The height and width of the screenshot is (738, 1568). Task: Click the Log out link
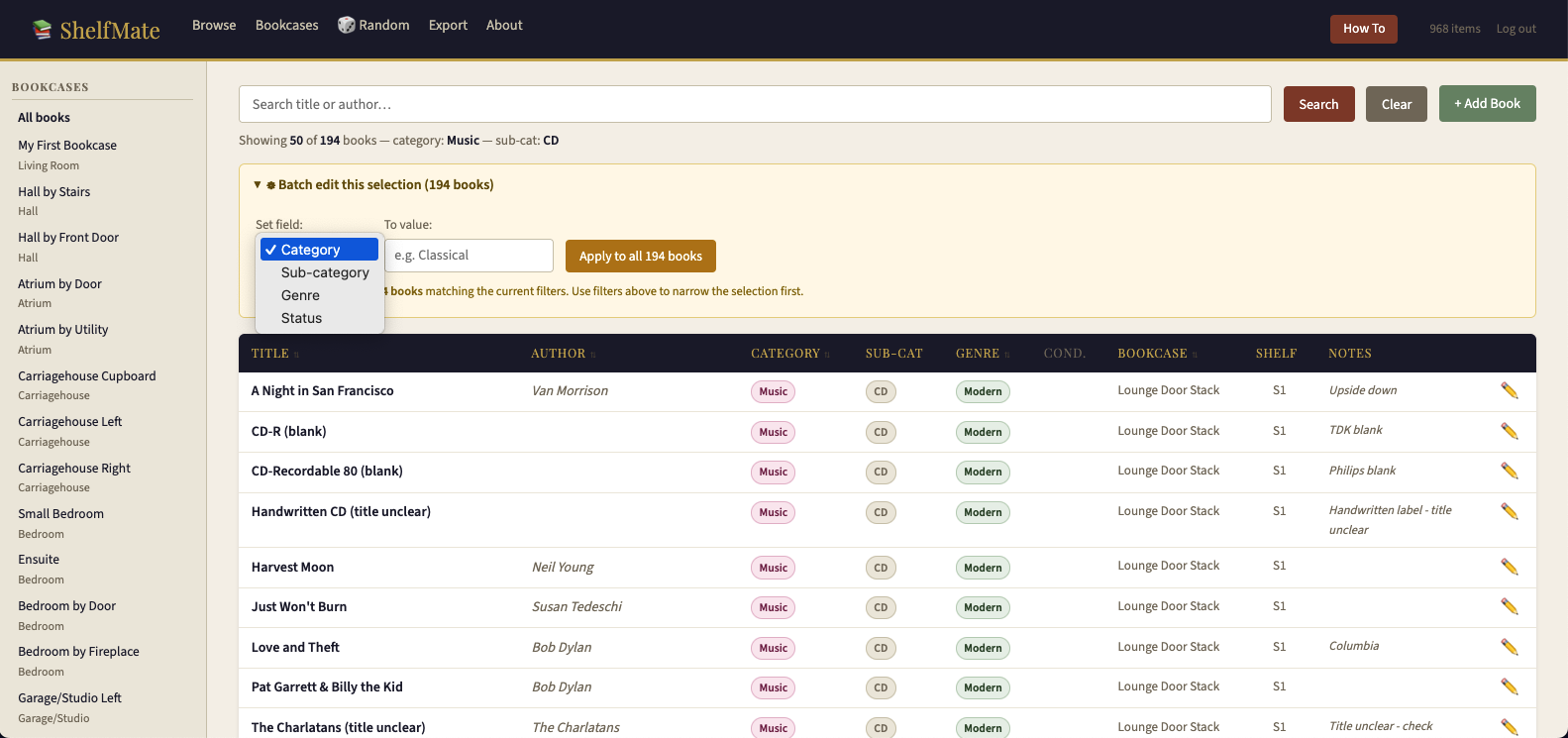pos(1516,29)
